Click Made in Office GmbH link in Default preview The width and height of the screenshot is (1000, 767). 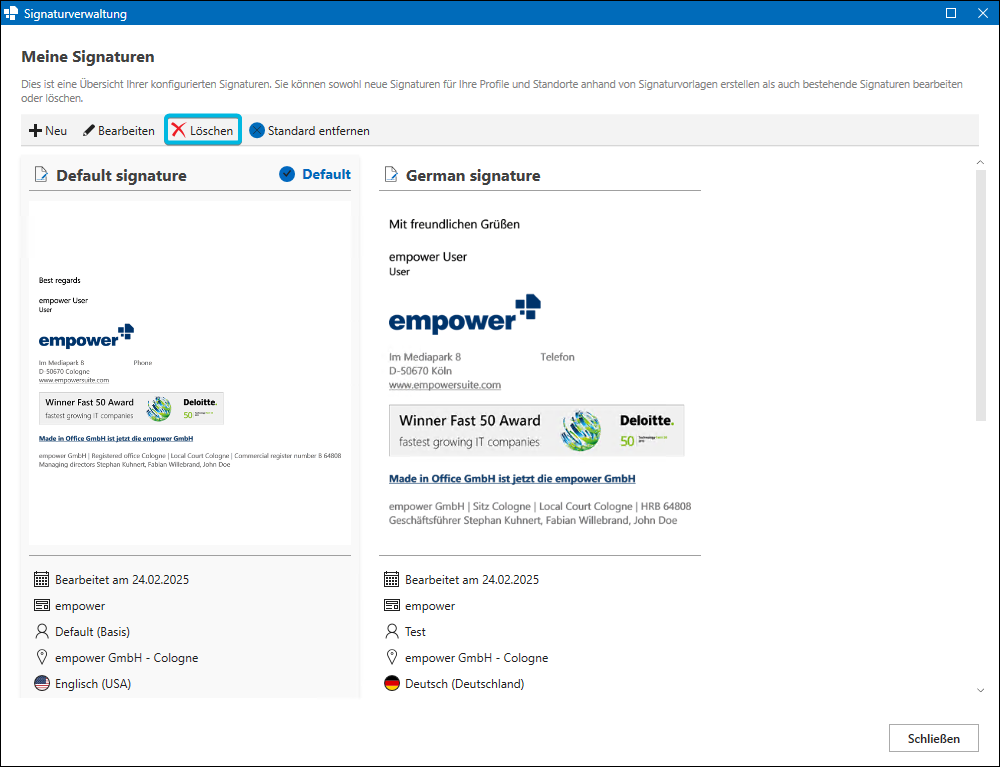(116, 439)
